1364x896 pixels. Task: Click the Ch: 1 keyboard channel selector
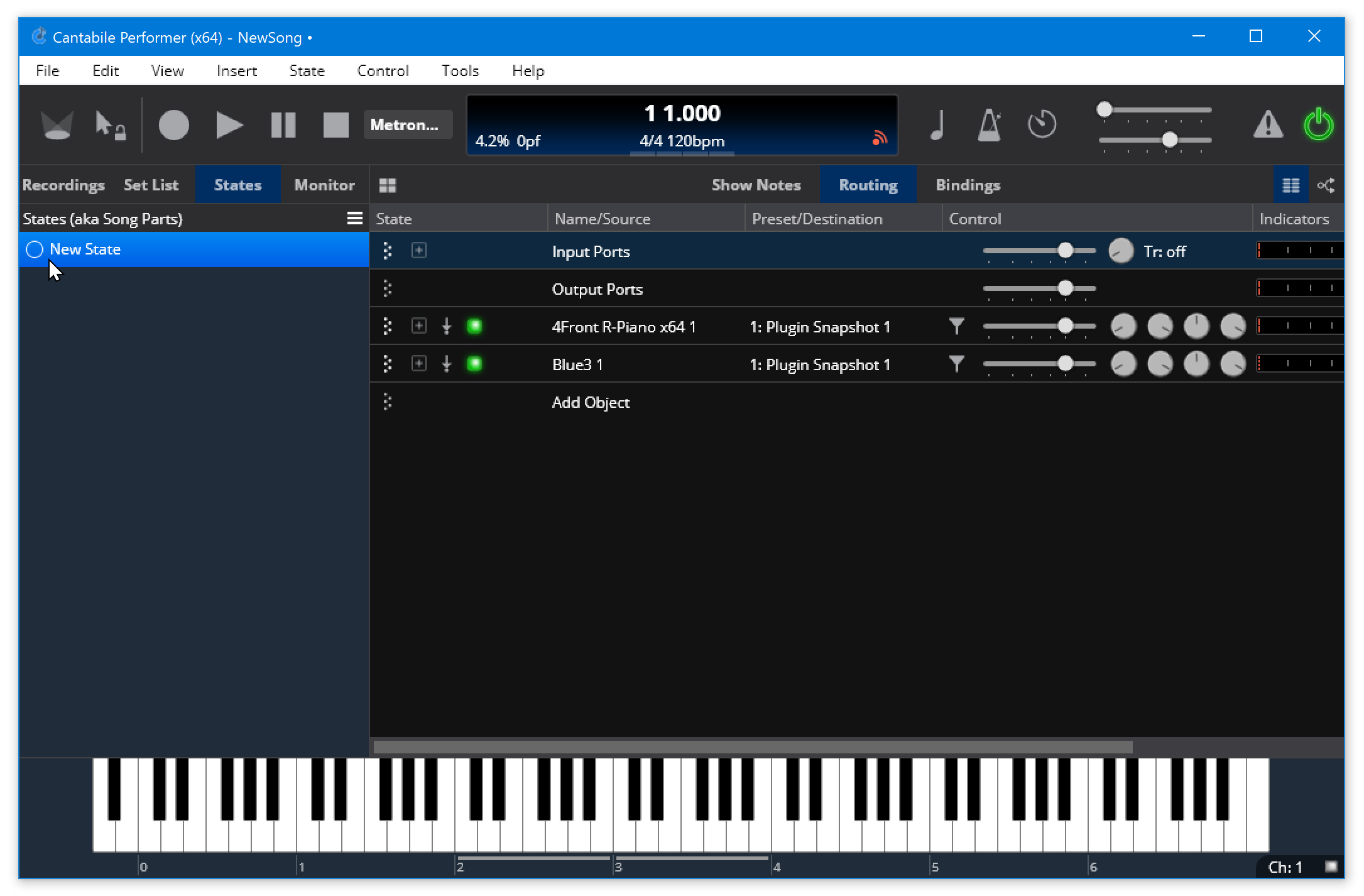pyautogui.click(x=1285, y=867)
